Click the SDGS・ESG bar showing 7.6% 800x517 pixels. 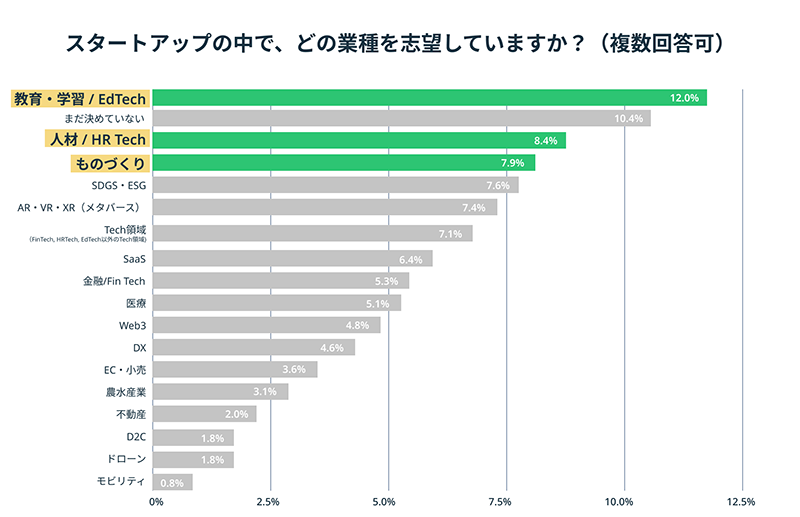pyautogui.click(x=336, y=185)
